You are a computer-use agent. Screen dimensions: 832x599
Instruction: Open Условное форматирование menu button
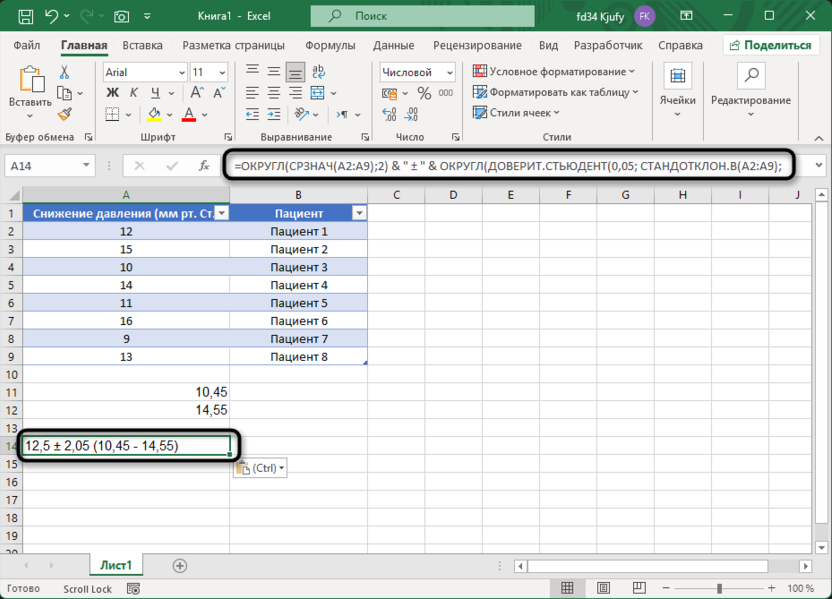(554, 72)
